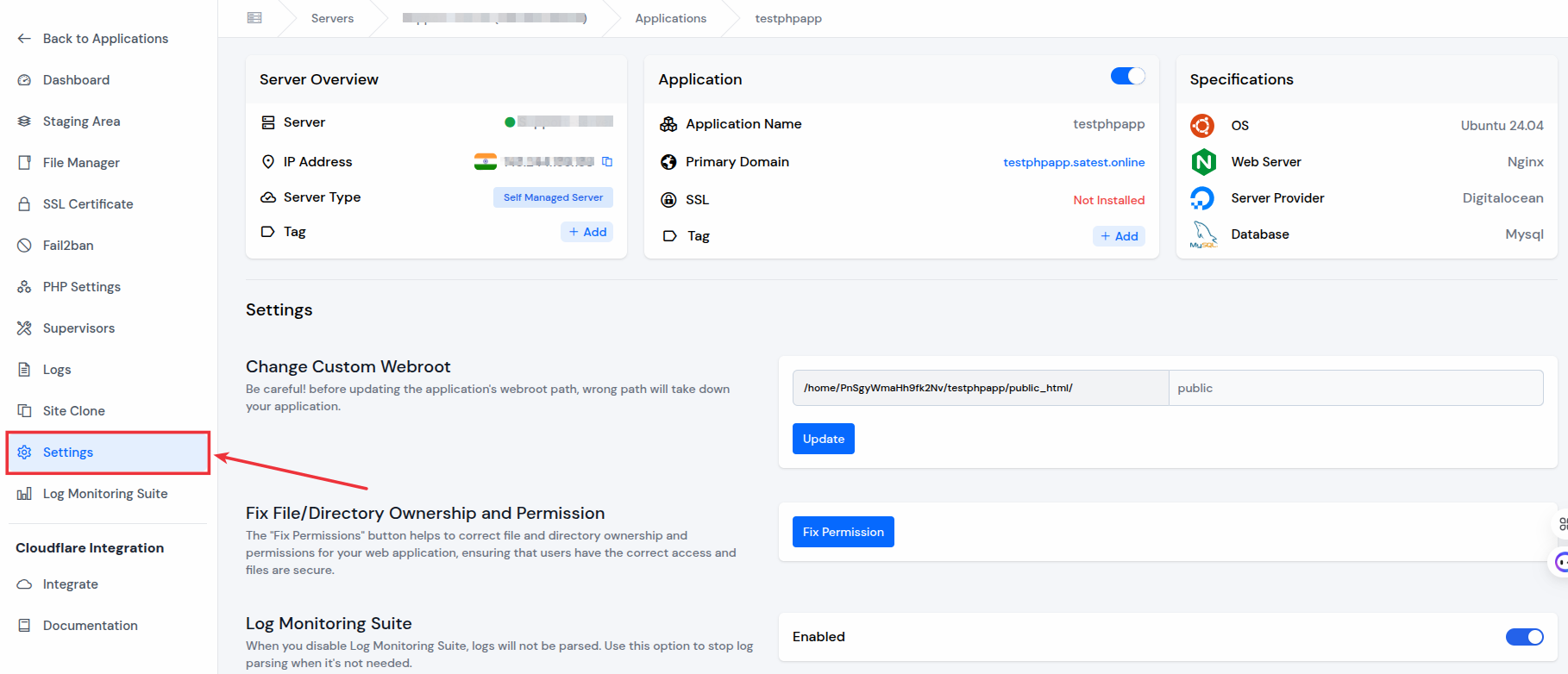Click the Update webroot button
This screenshot has height=674, width=1568.
824,439
